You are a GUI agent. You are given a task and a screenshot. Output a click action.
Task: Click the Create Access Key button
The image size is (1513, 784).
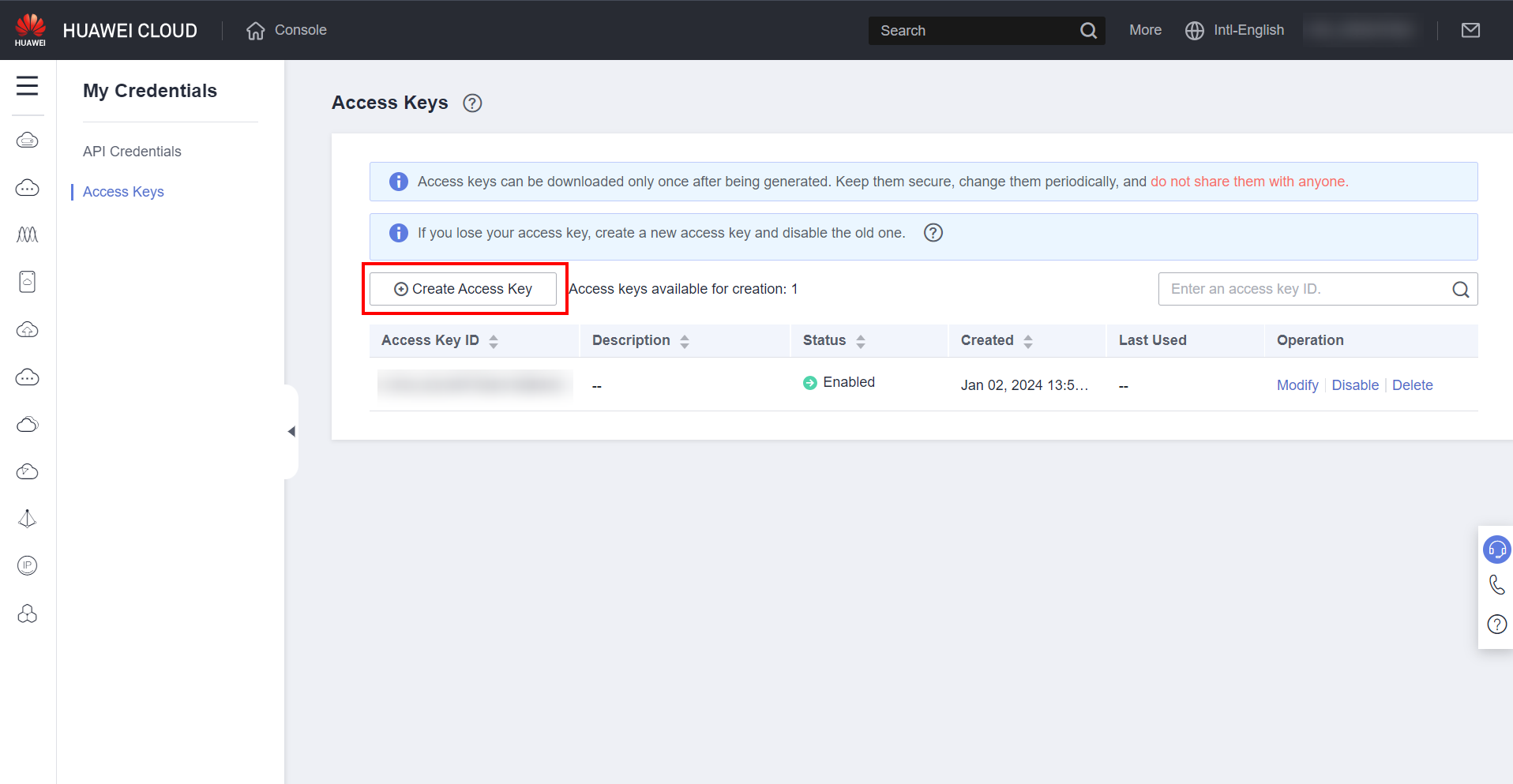[x=464, y=289]
